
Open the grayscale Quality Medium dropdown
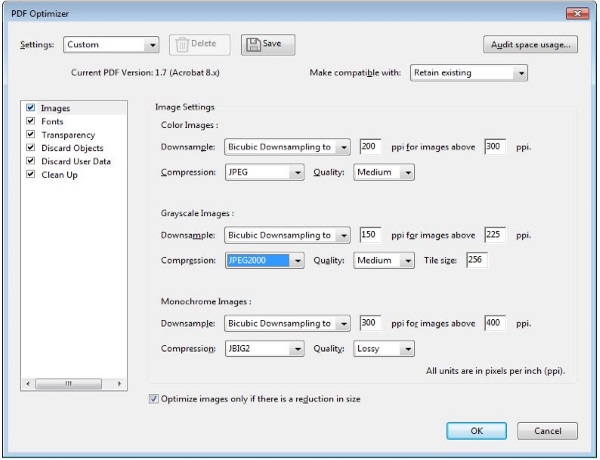(x=384, y=260)
